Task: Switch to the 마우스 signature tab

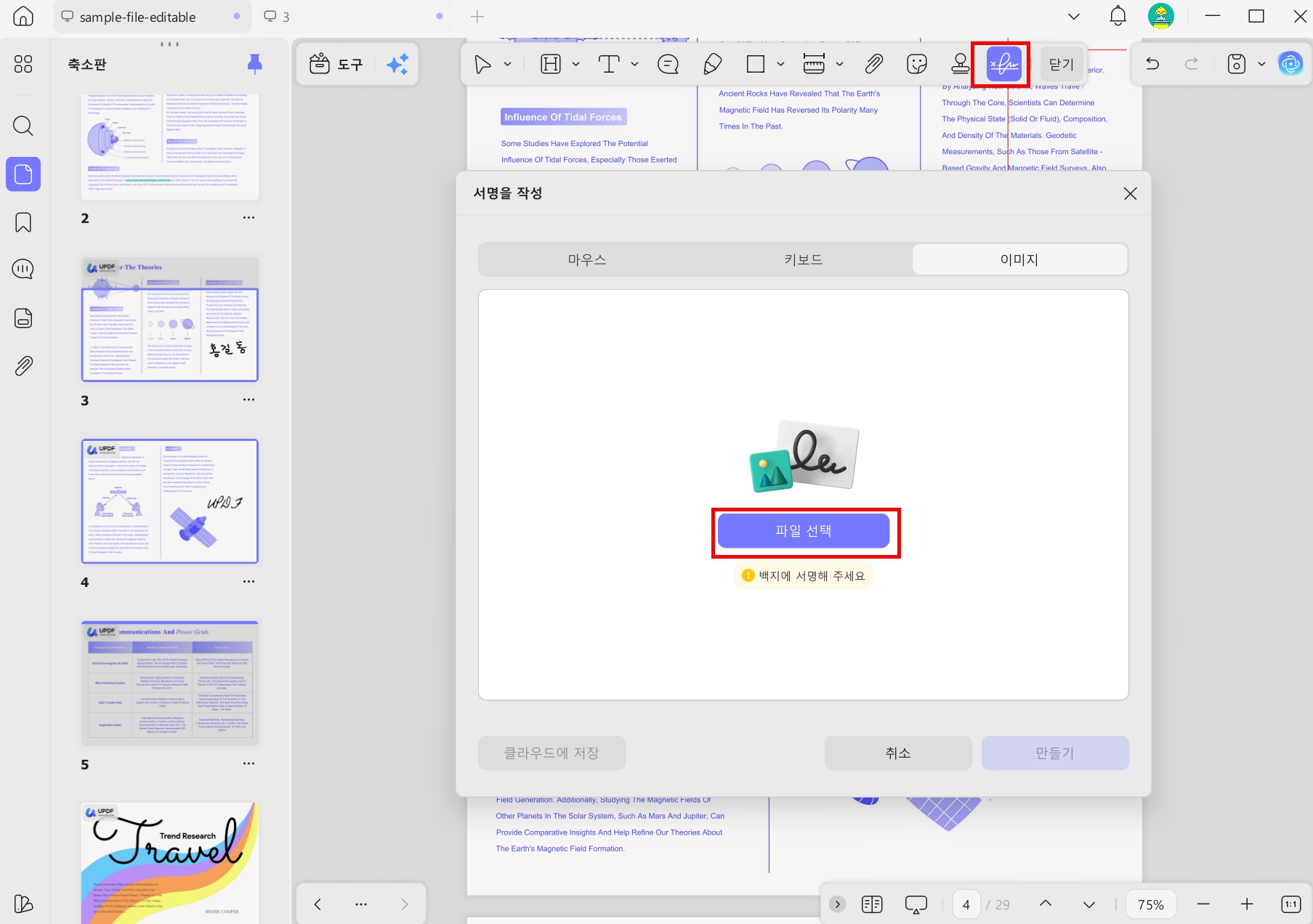Action: (x=587, y=259)
